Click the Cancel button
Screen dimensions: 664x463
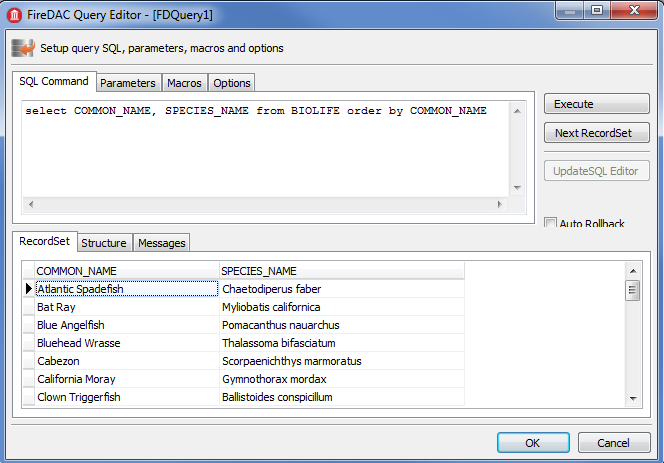tap(614, 443)
